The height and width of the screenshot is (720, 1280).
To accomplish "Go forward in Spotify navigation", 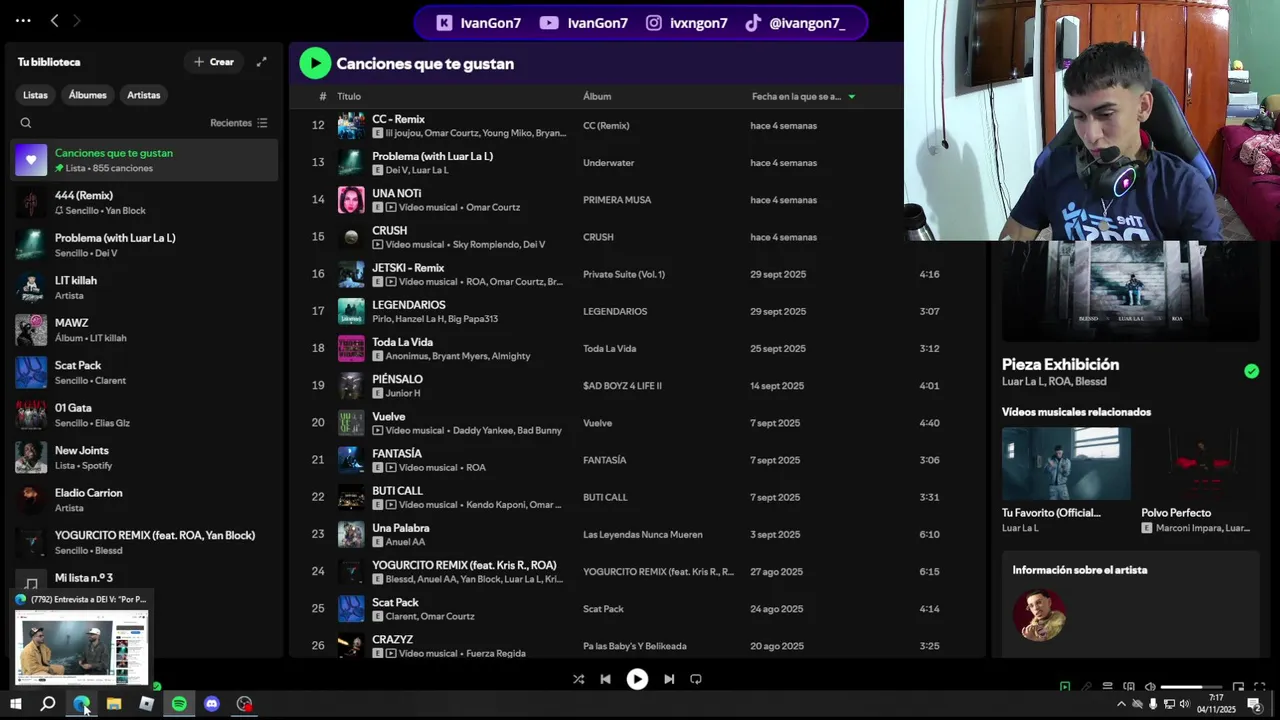I will (77, 20).
